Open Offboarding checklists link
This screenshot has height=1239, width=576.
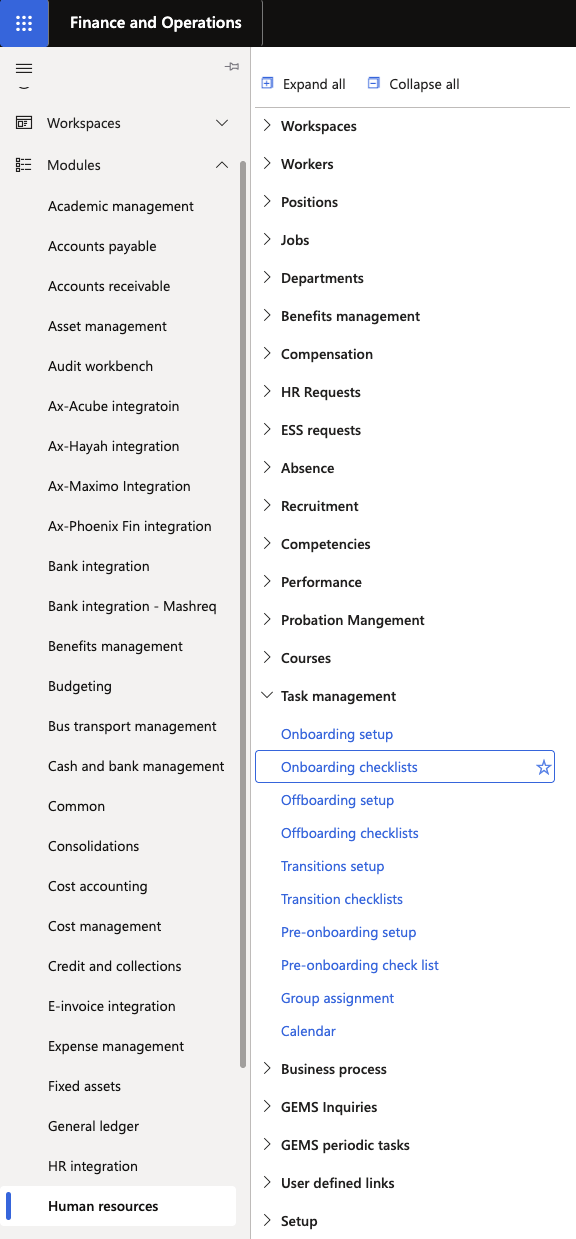(x=350, y=833)
